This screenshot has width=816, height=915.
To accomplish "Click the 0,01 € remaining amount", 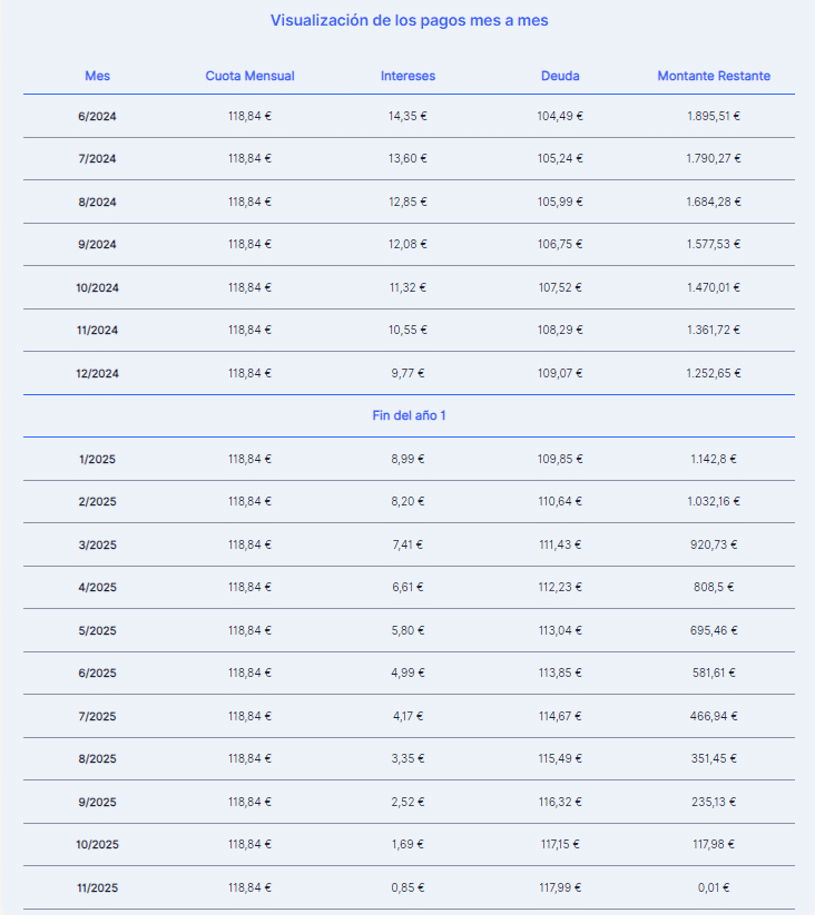I will 714,888.
